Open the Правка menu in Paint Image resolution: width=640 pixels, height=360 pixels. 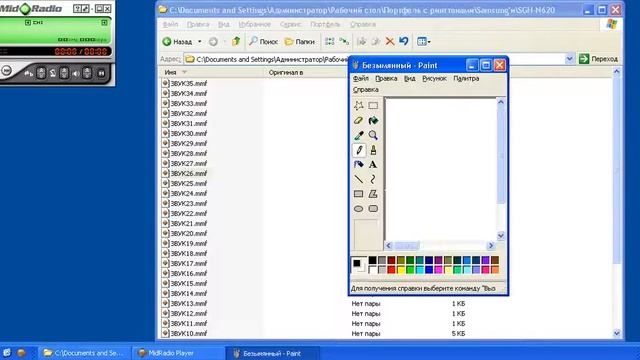[386, 78]
